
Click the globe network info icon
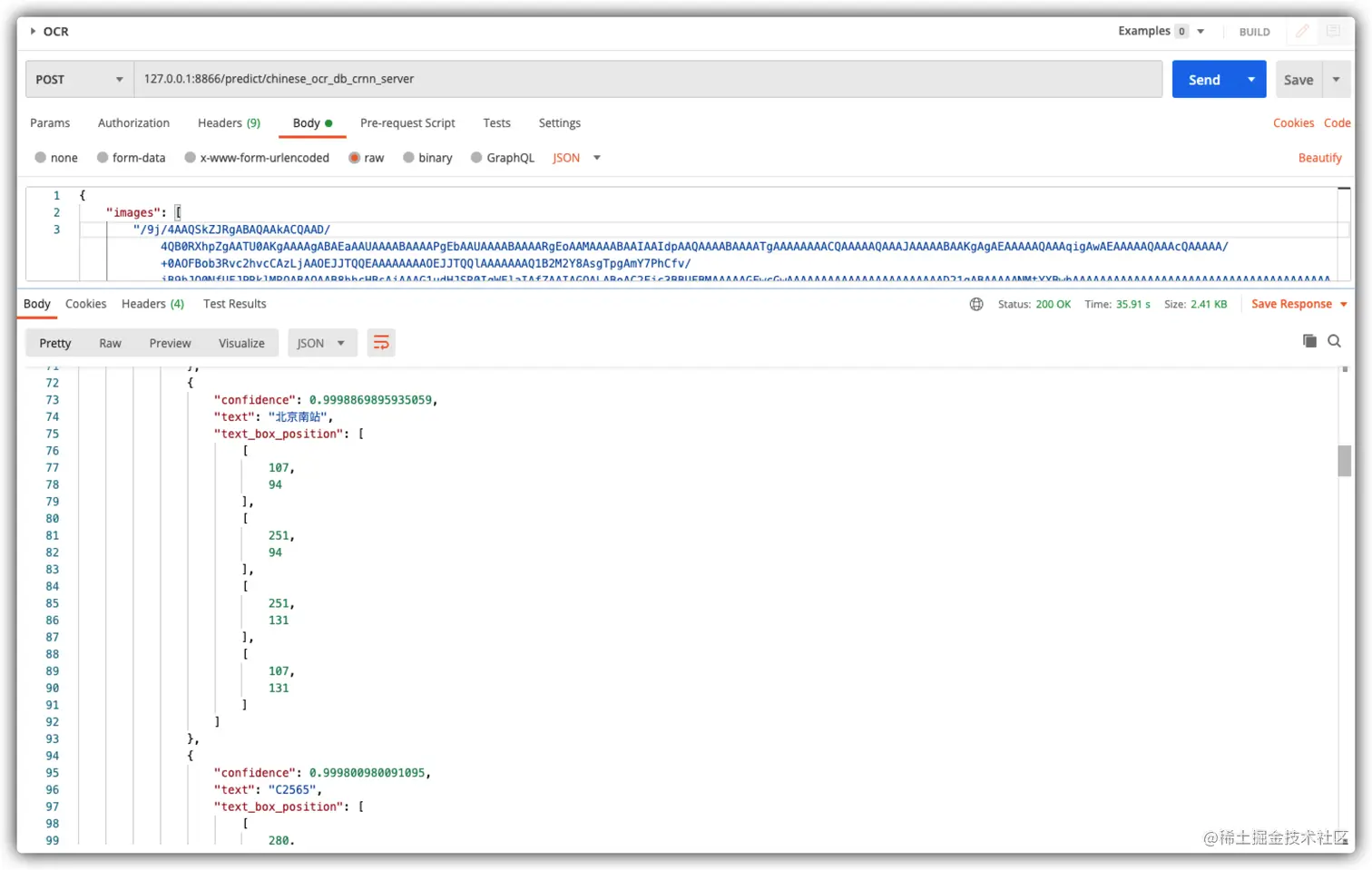pyautogui.click(x=976, y=304)
